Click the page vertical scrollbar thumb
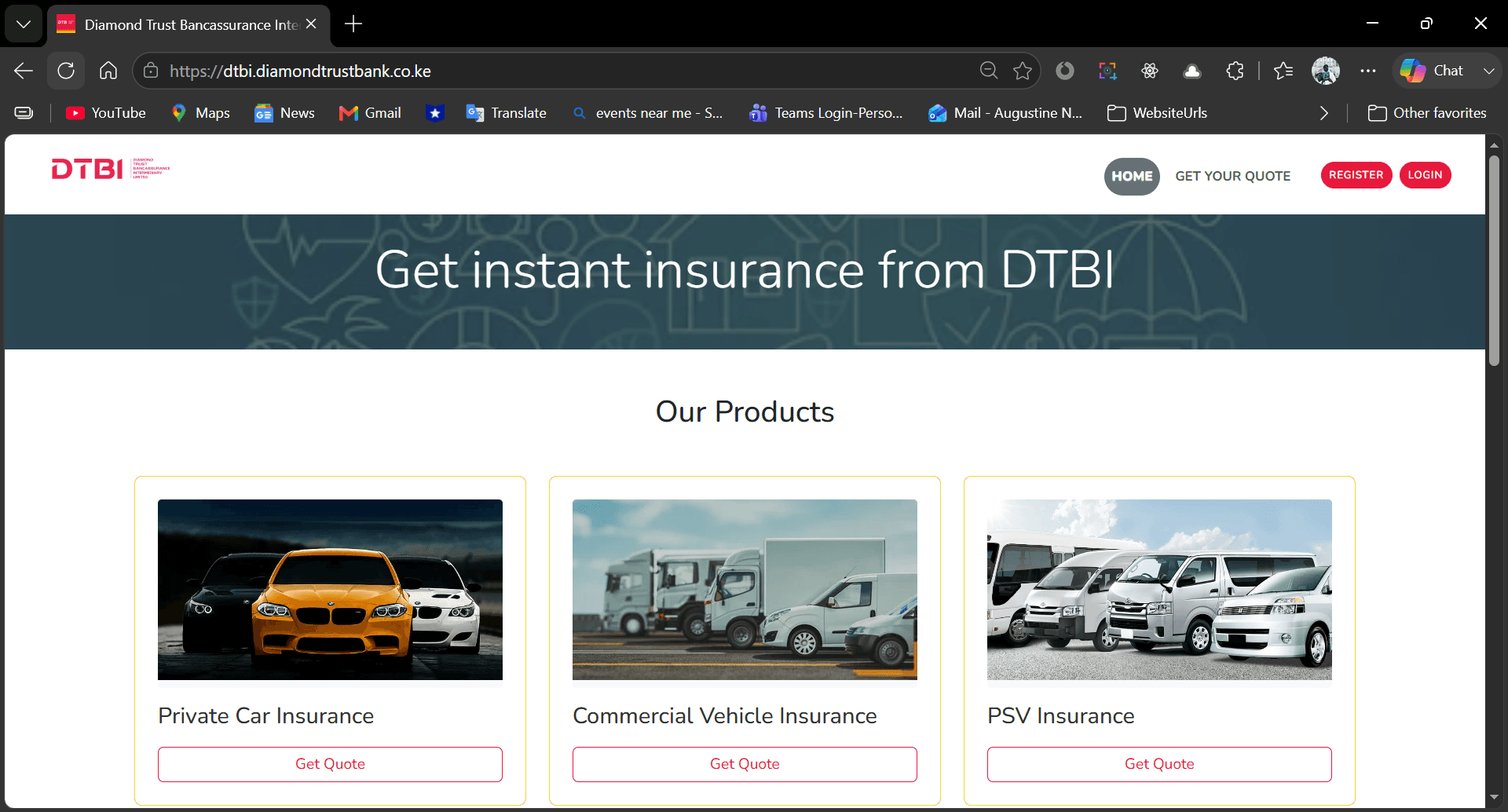Viewport: 1508px width, 812px height. [x=1494, y=261]
